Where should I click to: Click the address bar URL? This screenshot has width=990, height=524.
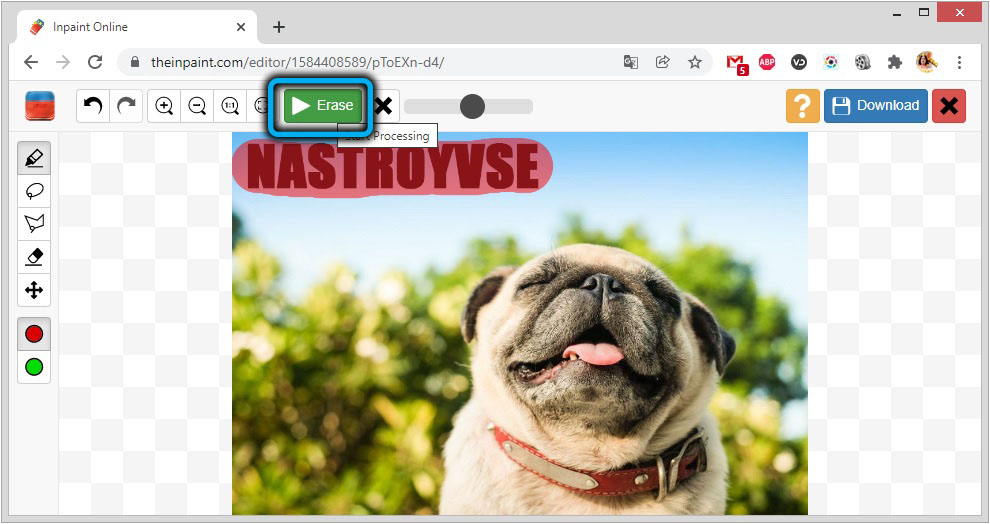[297, 63]
